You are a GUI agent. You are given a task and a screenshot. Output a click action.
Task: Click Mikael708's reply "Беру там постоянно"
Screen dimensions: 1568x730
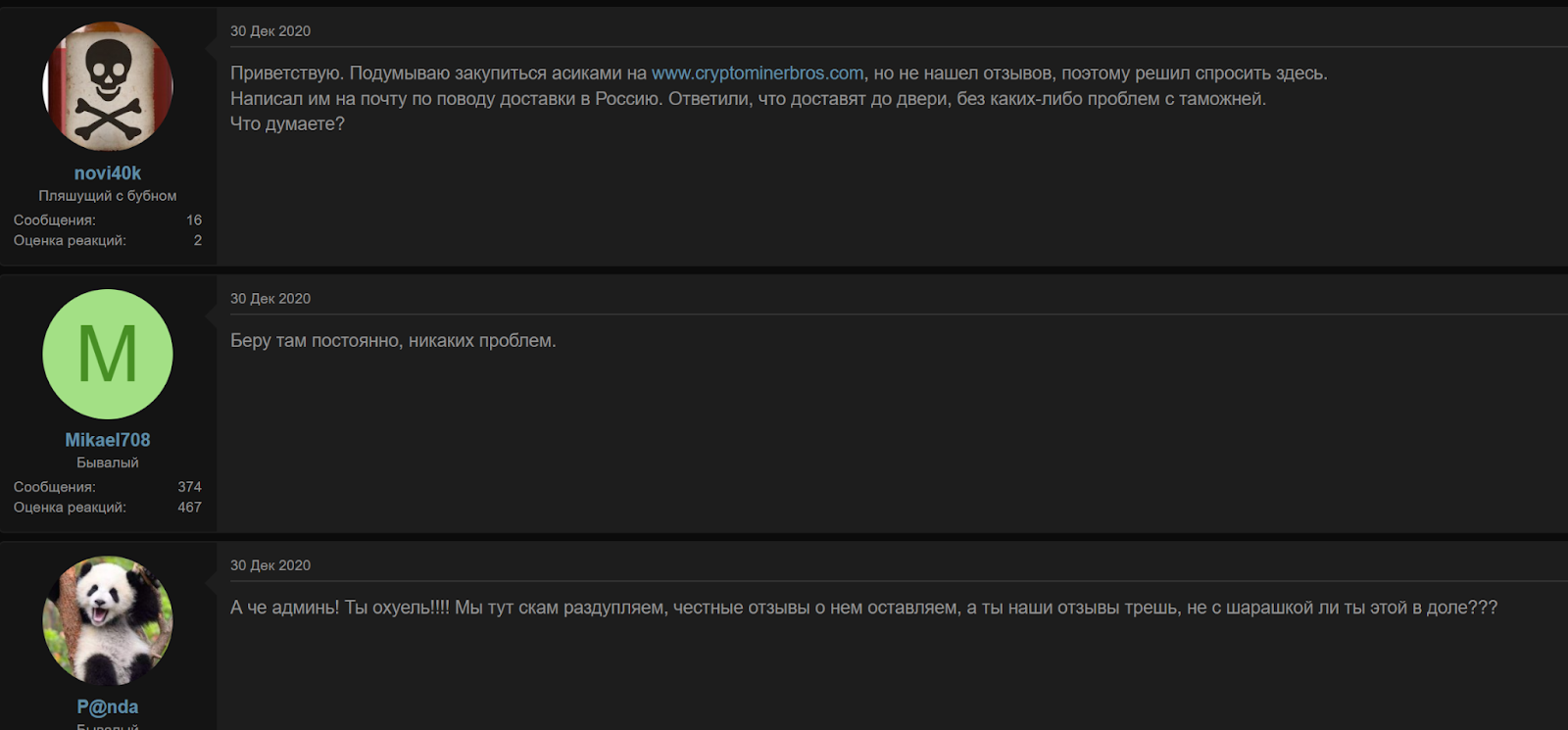[x=393, y=341]
